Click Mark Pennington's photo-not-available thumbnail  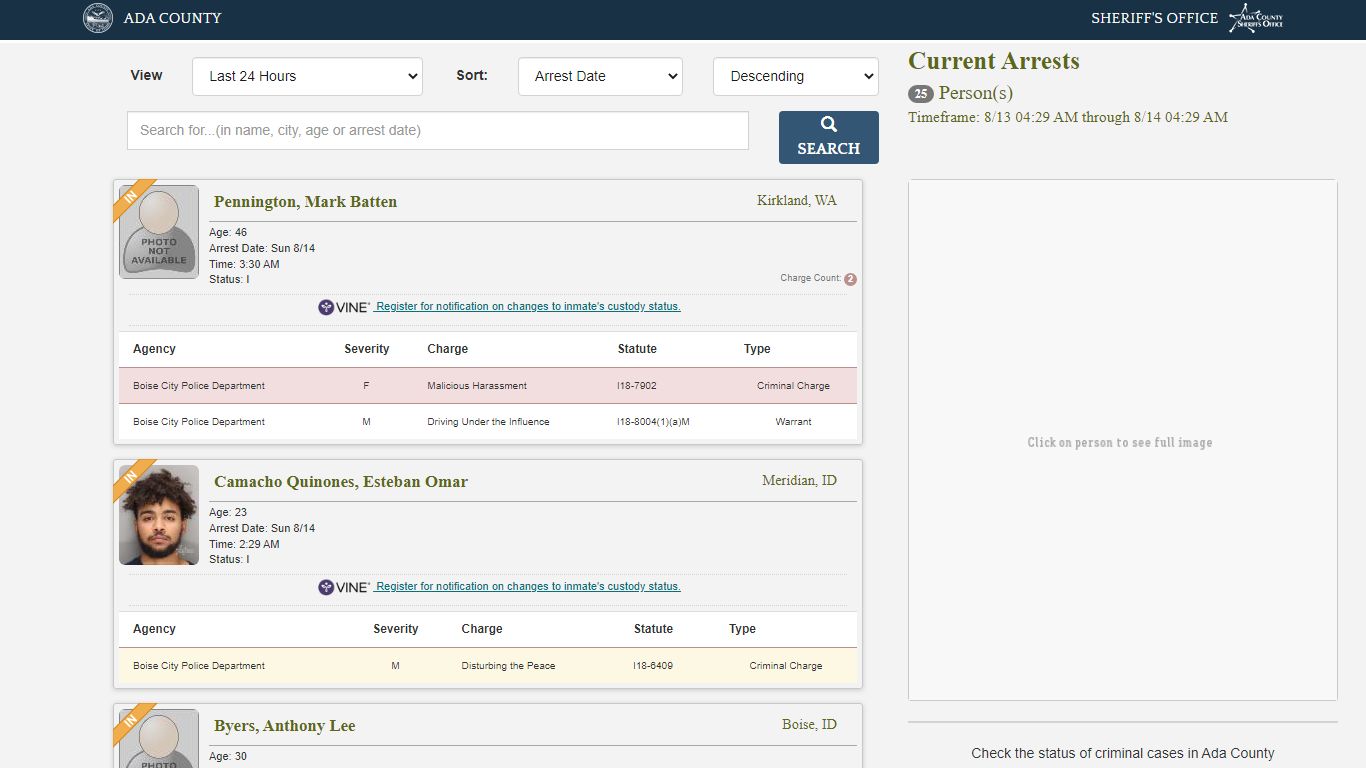(x=159, y=232)
